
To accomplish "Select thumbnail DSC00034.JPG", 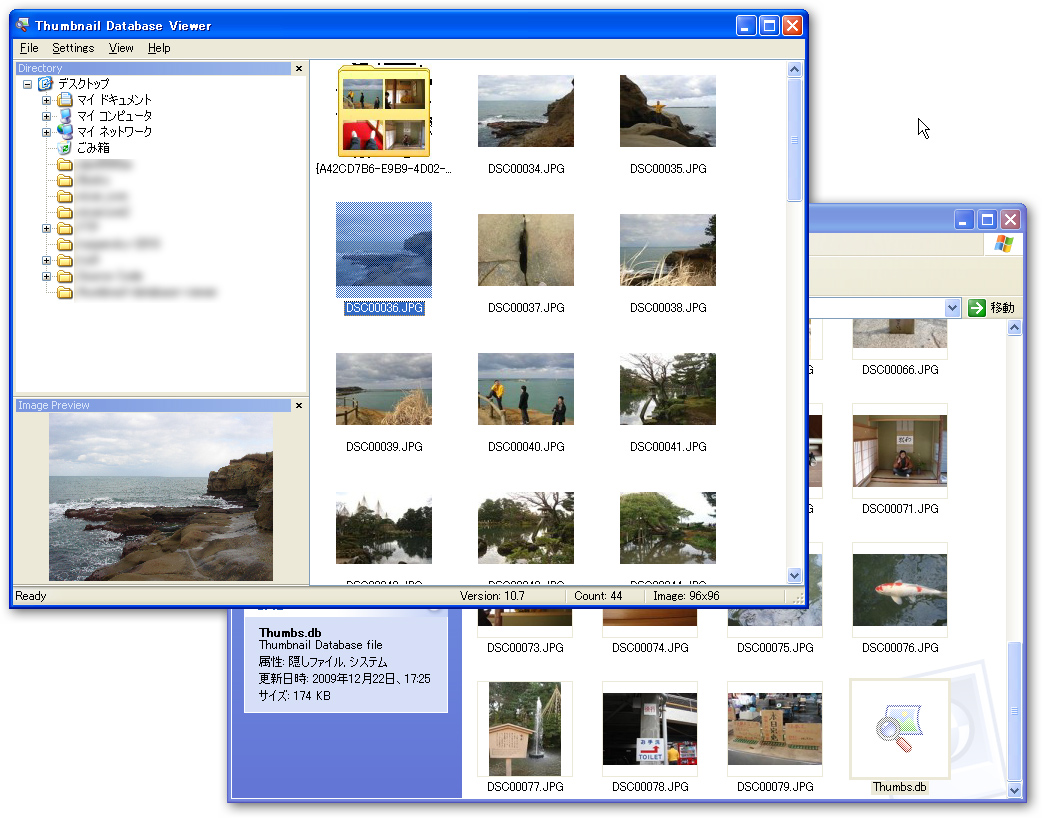I will (x=526, y=111).
